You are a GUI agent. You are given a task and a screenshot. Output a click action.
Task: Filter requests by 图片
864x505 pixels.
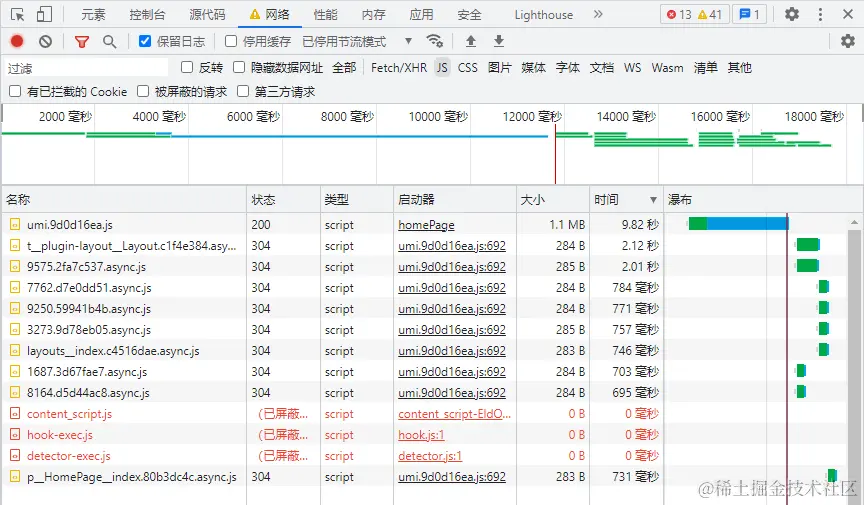coord(499,68)
